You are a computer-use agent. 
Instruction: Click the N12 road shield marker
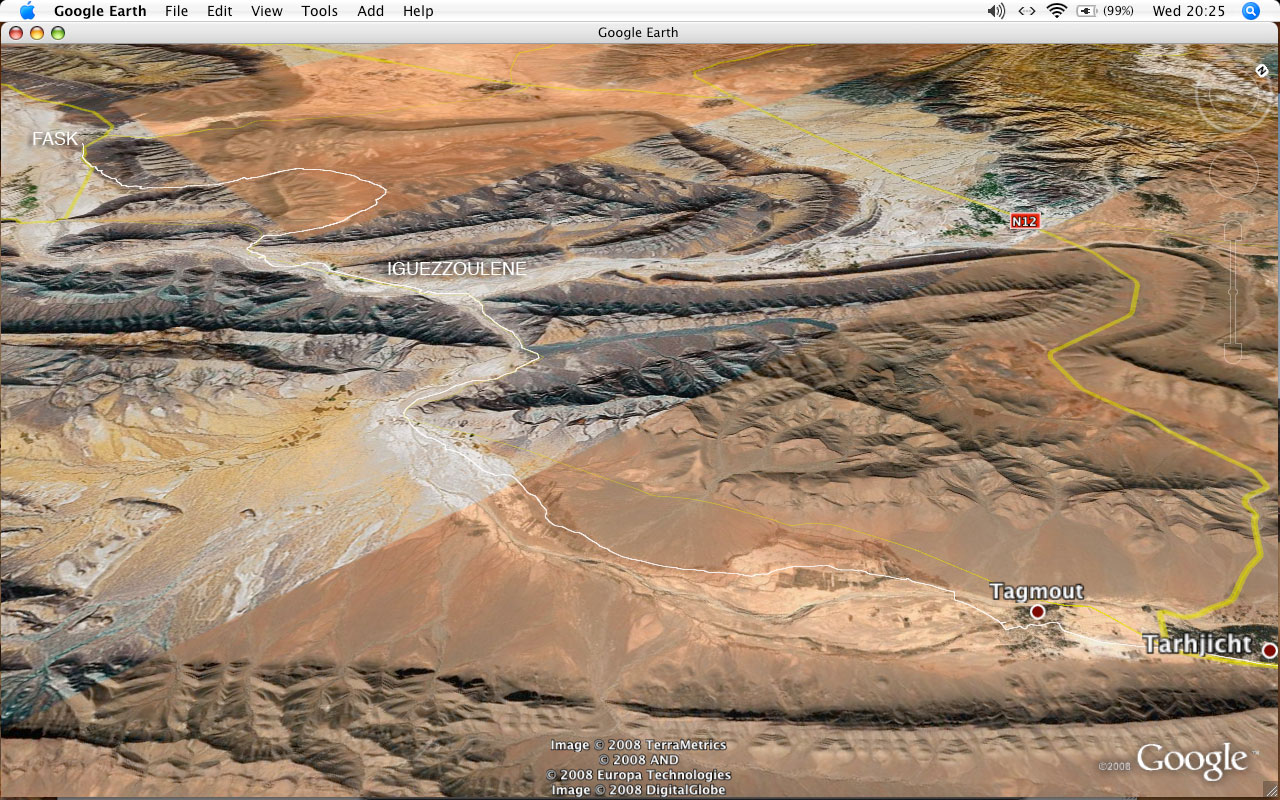click(x=1024, y=221)
